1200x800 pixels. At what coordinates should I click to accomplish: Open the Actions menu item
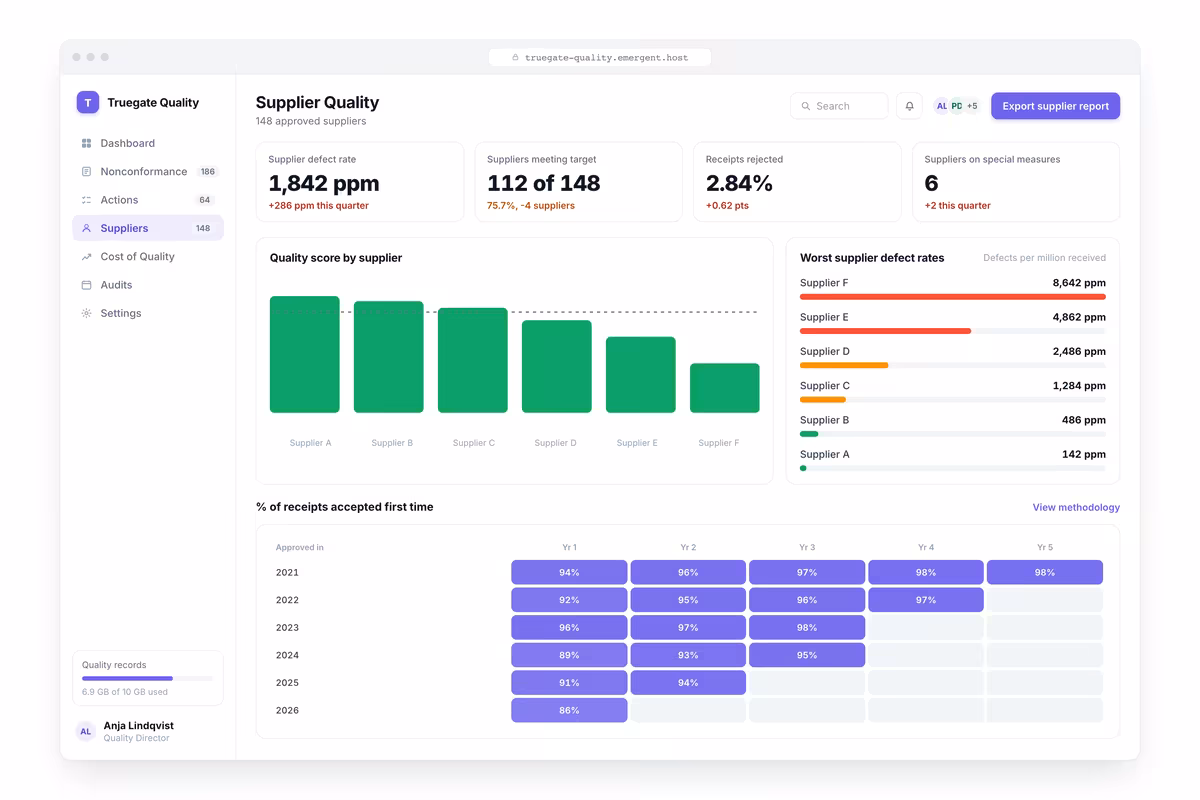[148, 200]
